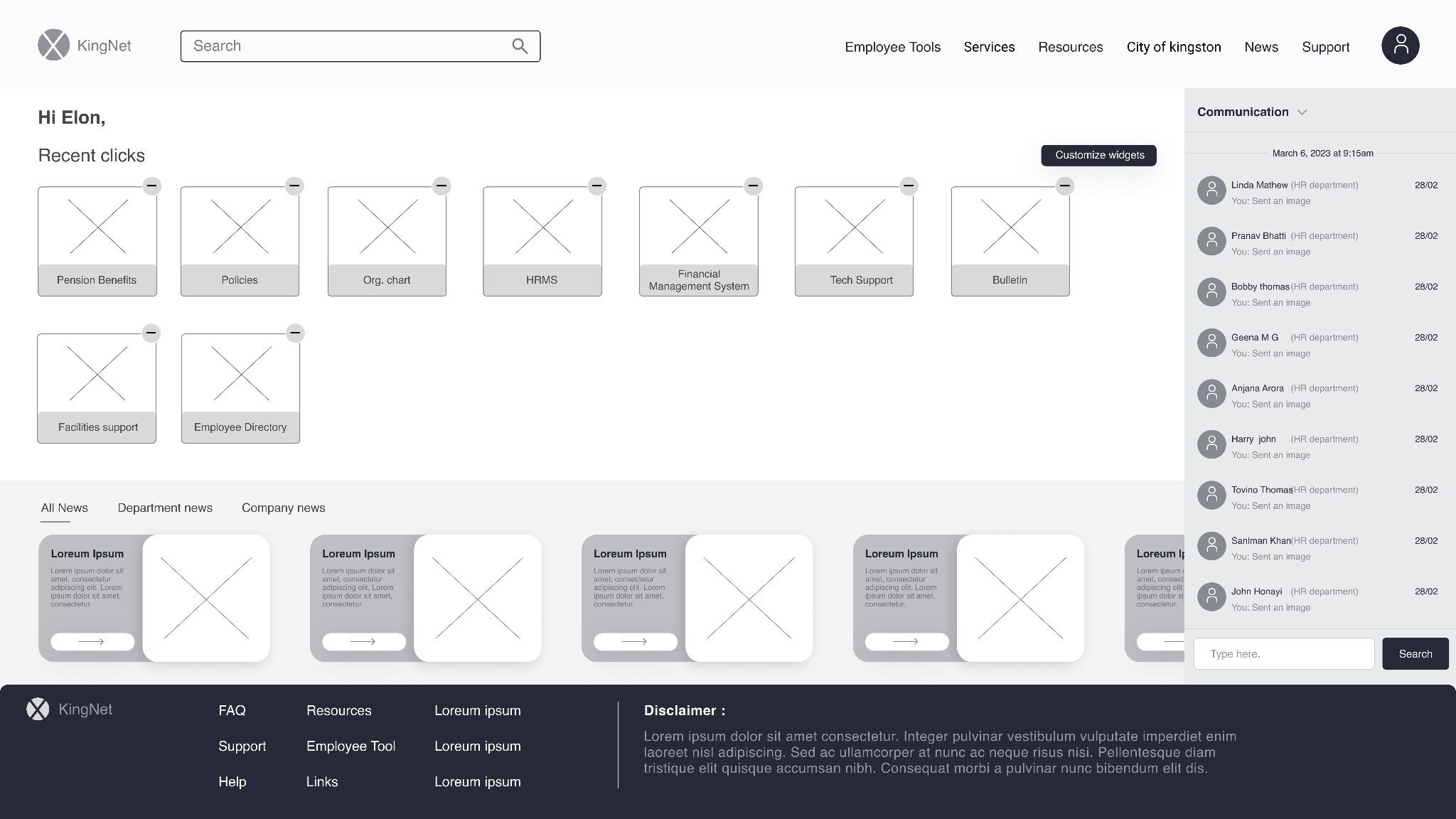Click the name John Honayi in conversations
This screenshot has height=819, width=1456.
click(1257, 591)
